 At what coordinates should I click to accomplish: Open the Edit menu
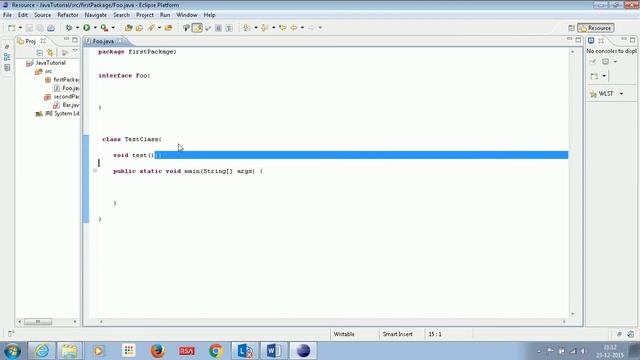22,15
